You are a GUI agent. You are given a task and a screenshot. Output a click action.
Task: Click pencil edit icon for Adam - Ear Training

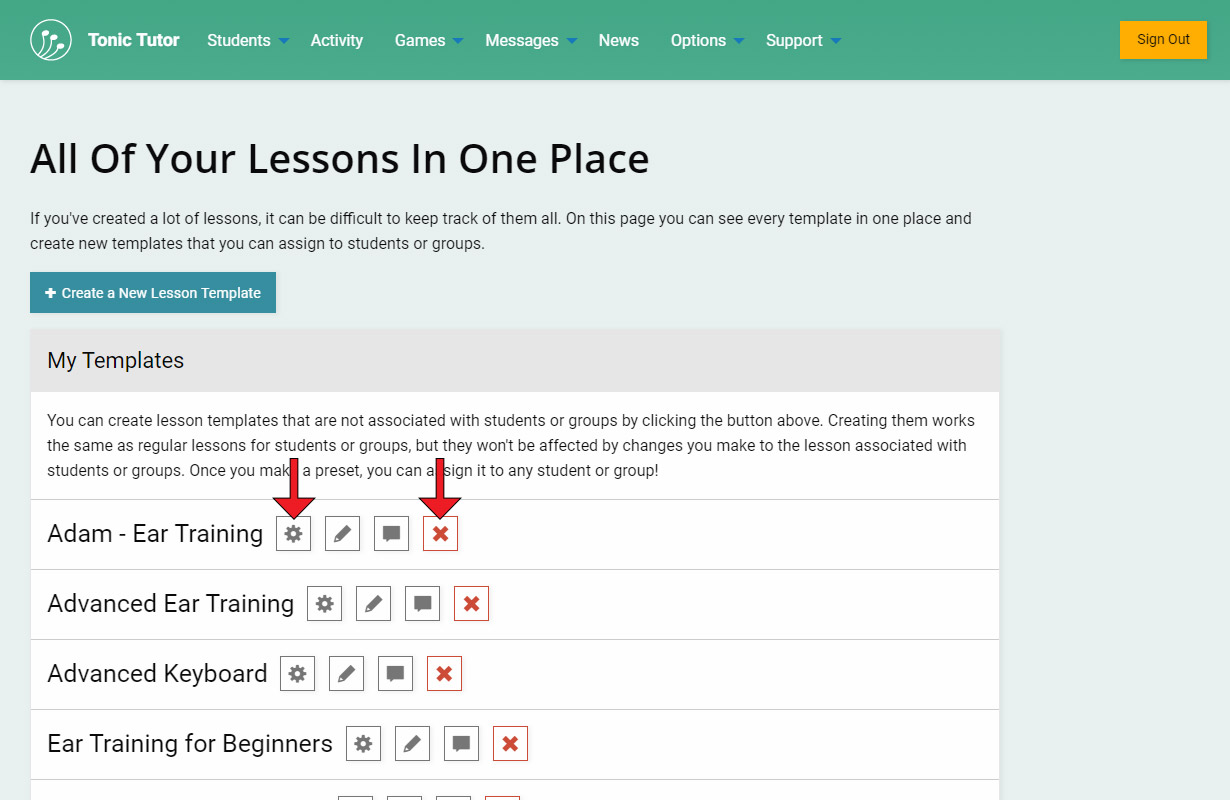click(x=342, y=534)
